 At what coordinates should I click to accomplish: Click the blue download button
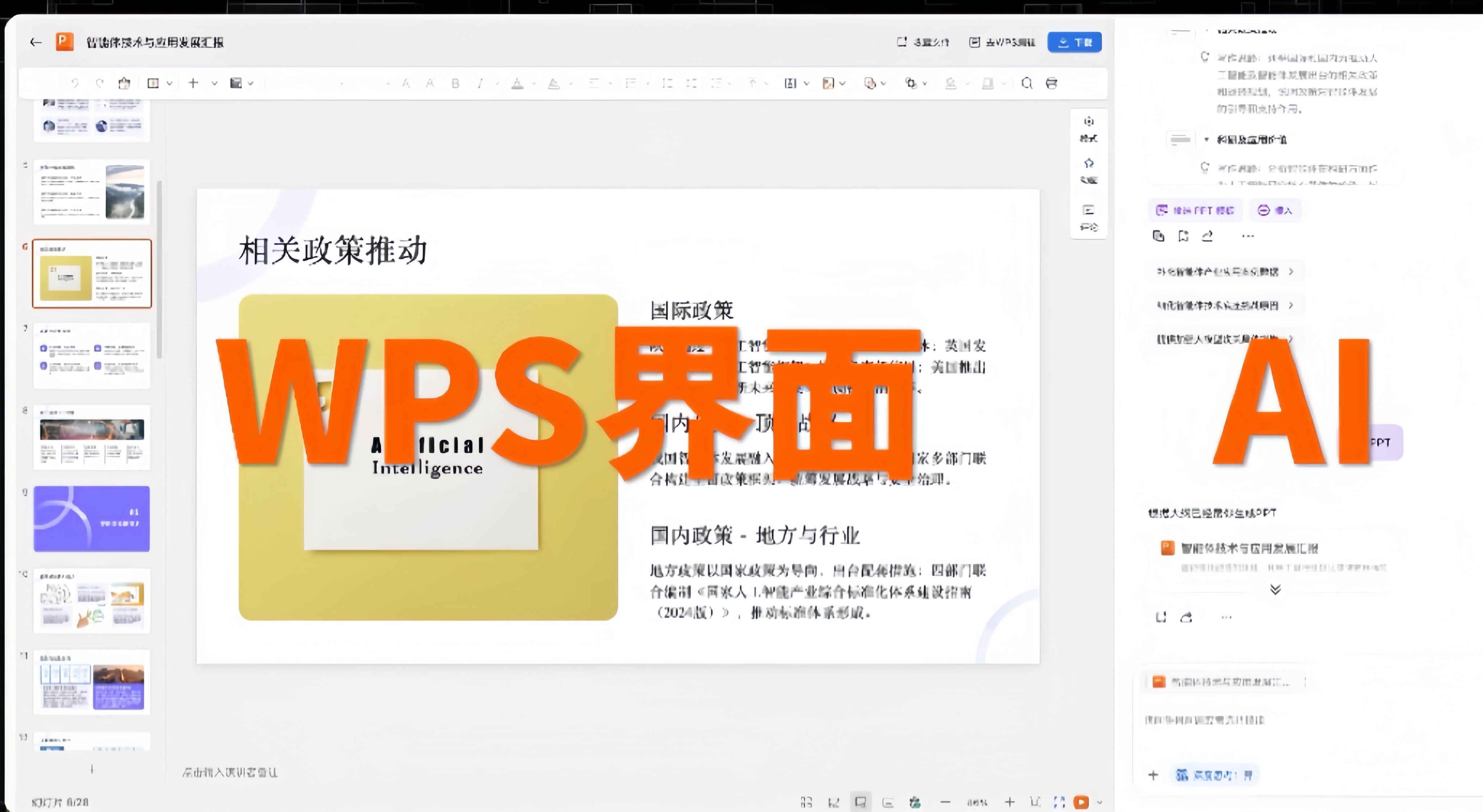click(1074, 43)
